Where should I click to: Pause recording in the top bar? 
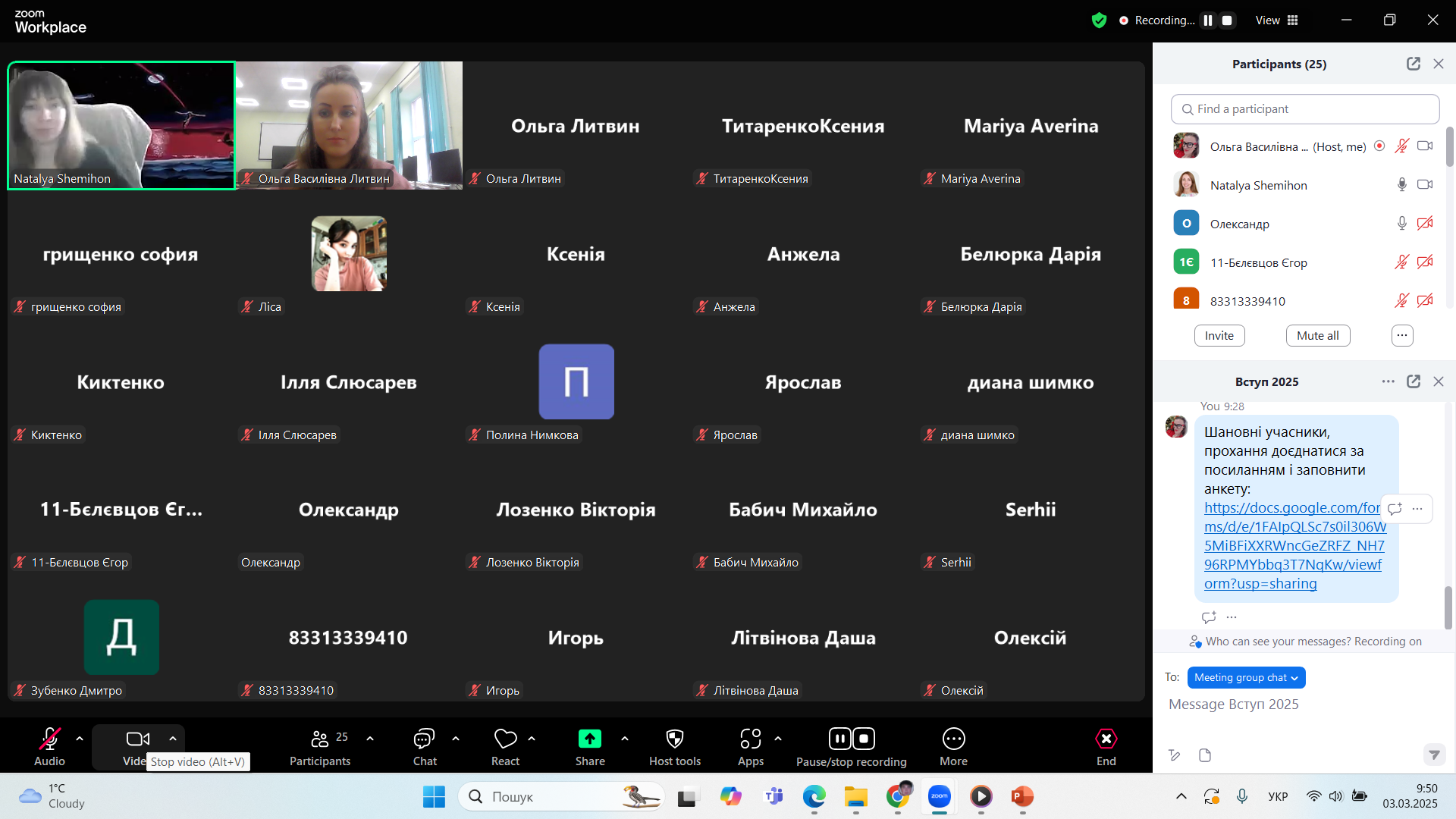point(1208,20)
